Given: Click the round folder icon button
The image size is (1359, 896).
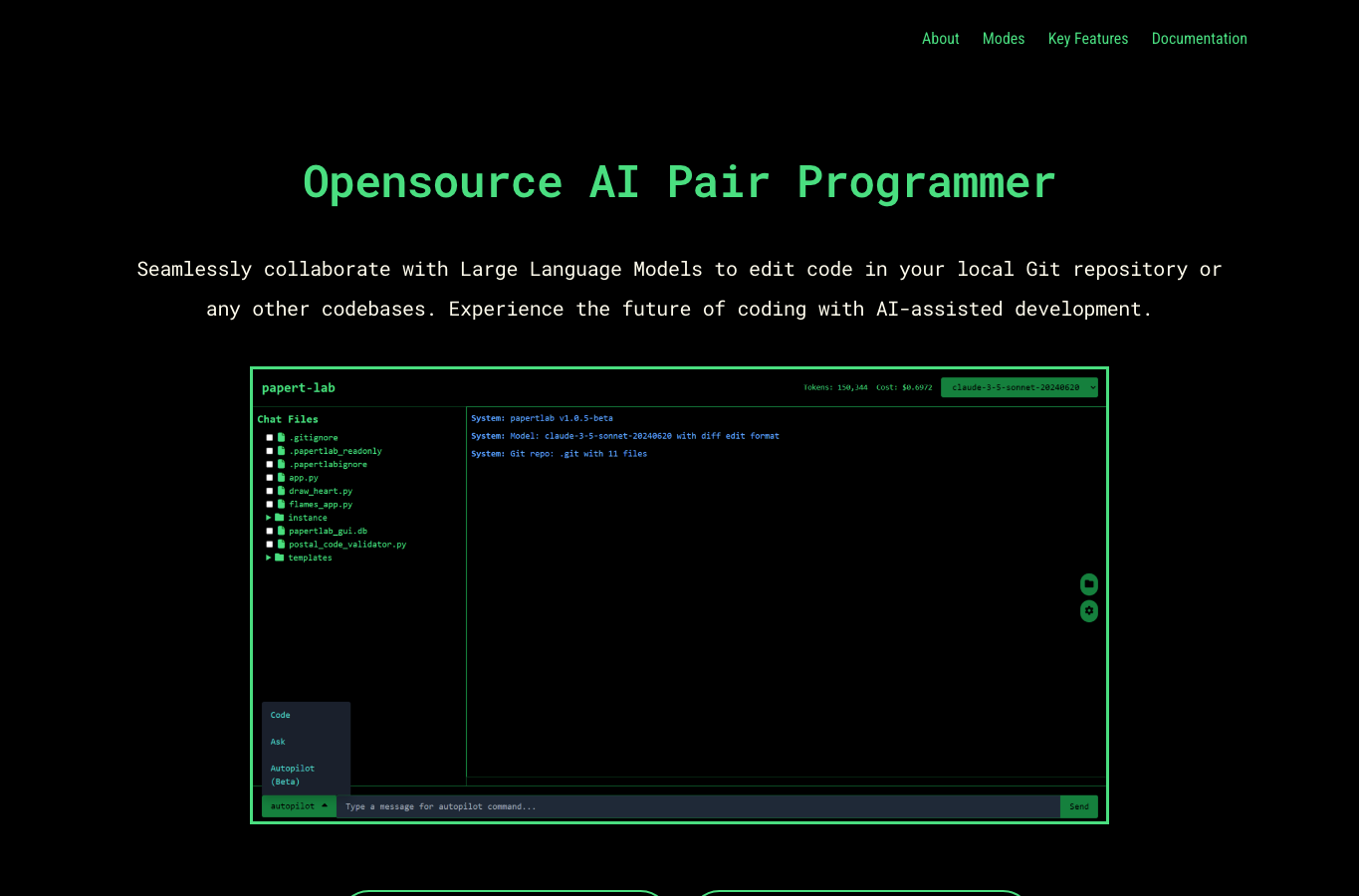Looking at the screenshot, I should tap(1089, 584).
